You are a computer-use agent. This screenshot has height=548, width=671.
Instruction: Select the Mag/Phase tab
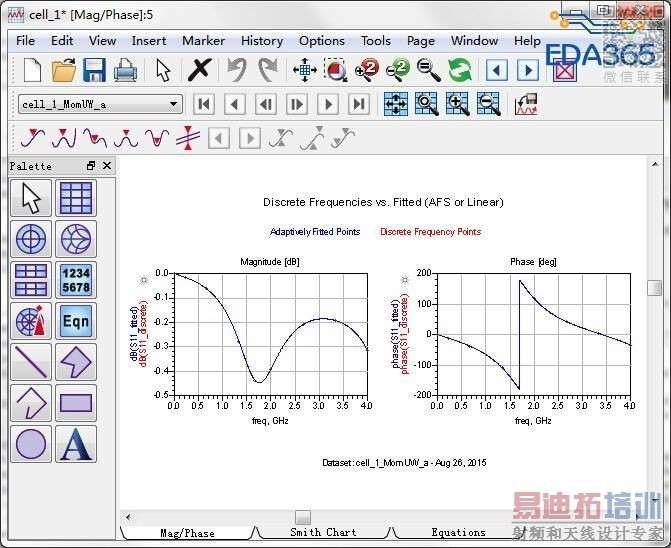pyautogui.click(x=187, y=533)
